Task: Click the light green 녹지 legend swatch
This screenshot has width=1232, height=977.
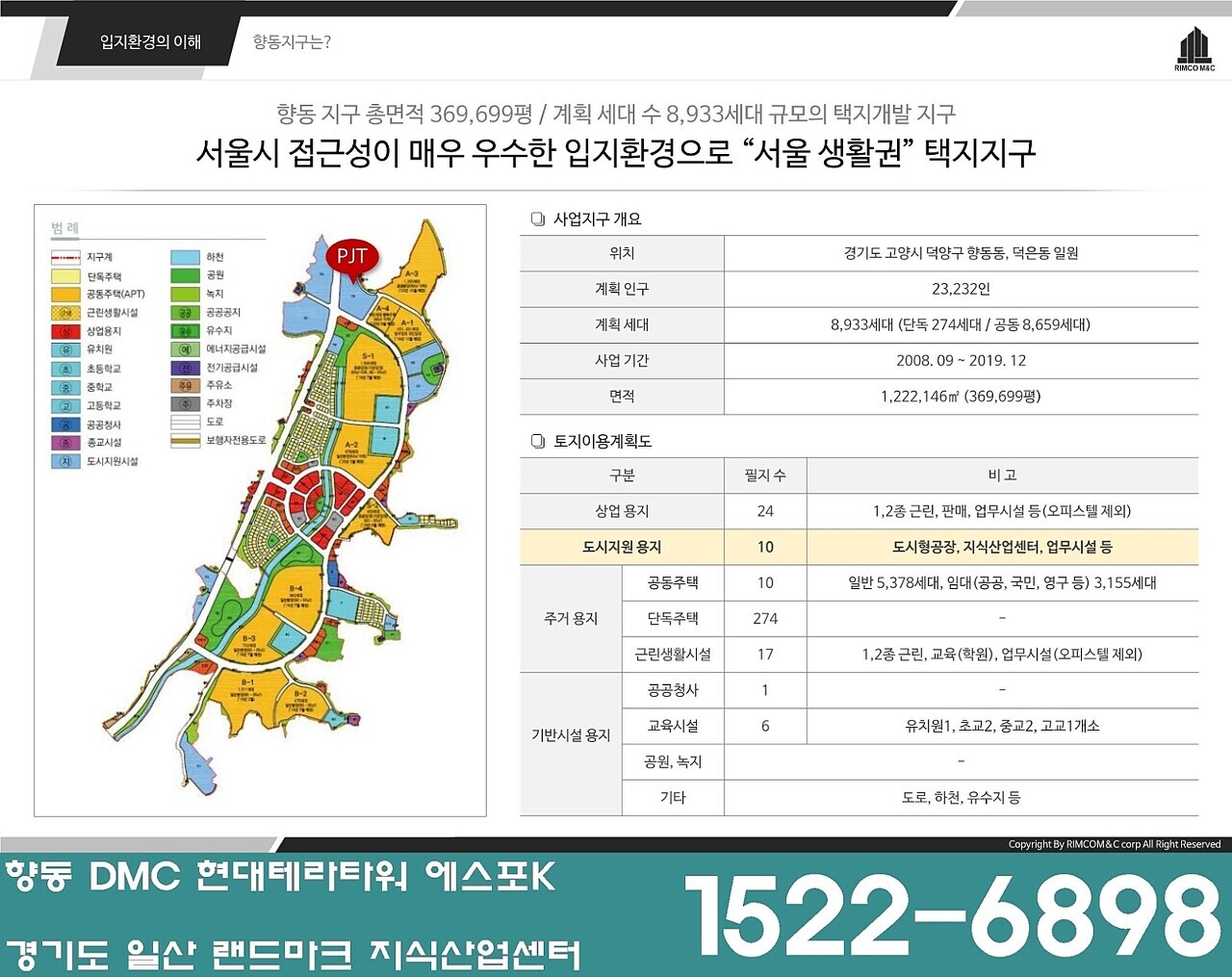Action: tap(185, 294)
